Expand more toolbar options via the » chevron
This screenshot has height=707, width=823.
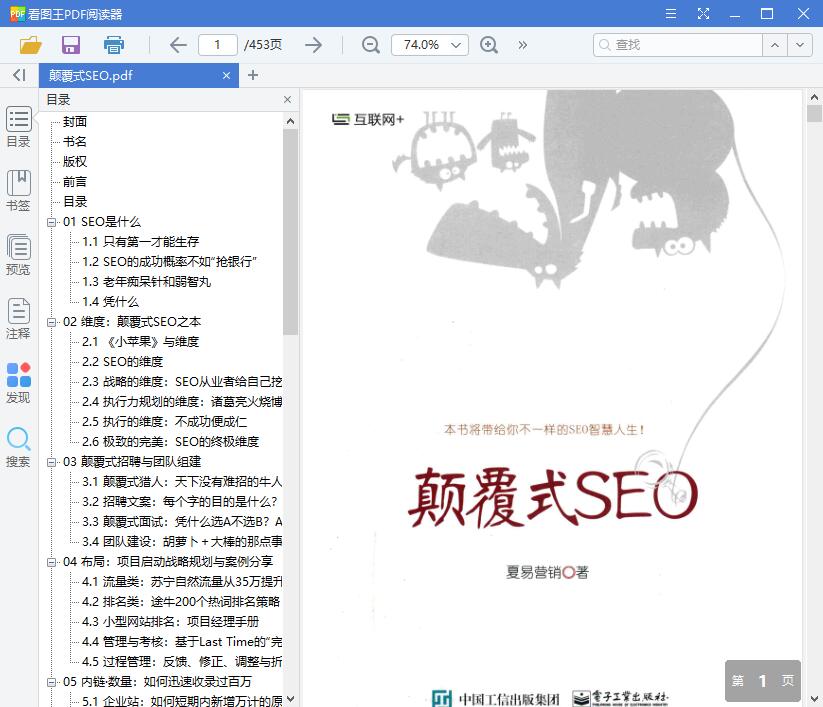[x=522, y=45]
